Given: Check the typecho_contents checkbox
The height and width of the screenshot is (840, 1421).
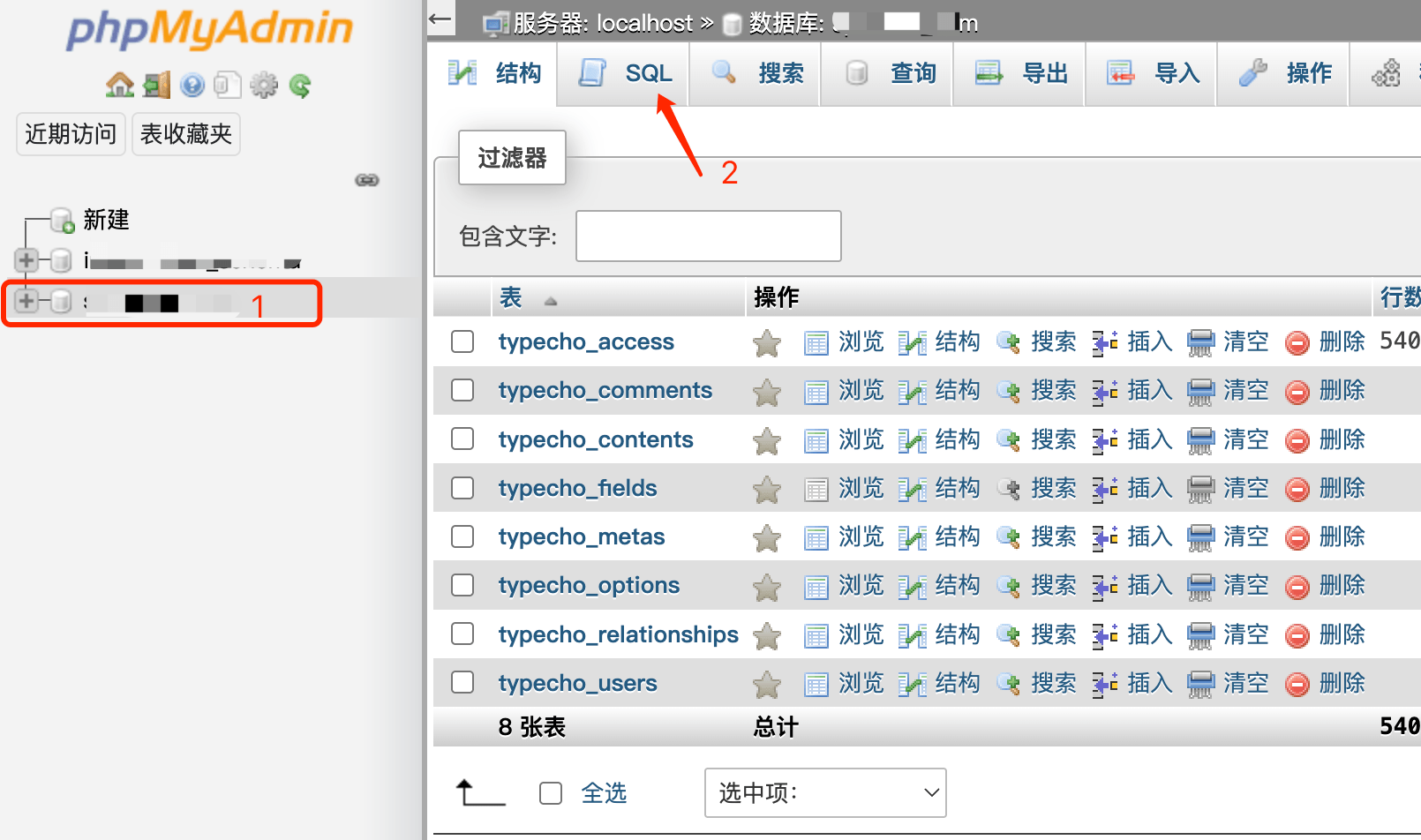Looking at the screenshot, I should pyautogui.click(x=462, y=439).
